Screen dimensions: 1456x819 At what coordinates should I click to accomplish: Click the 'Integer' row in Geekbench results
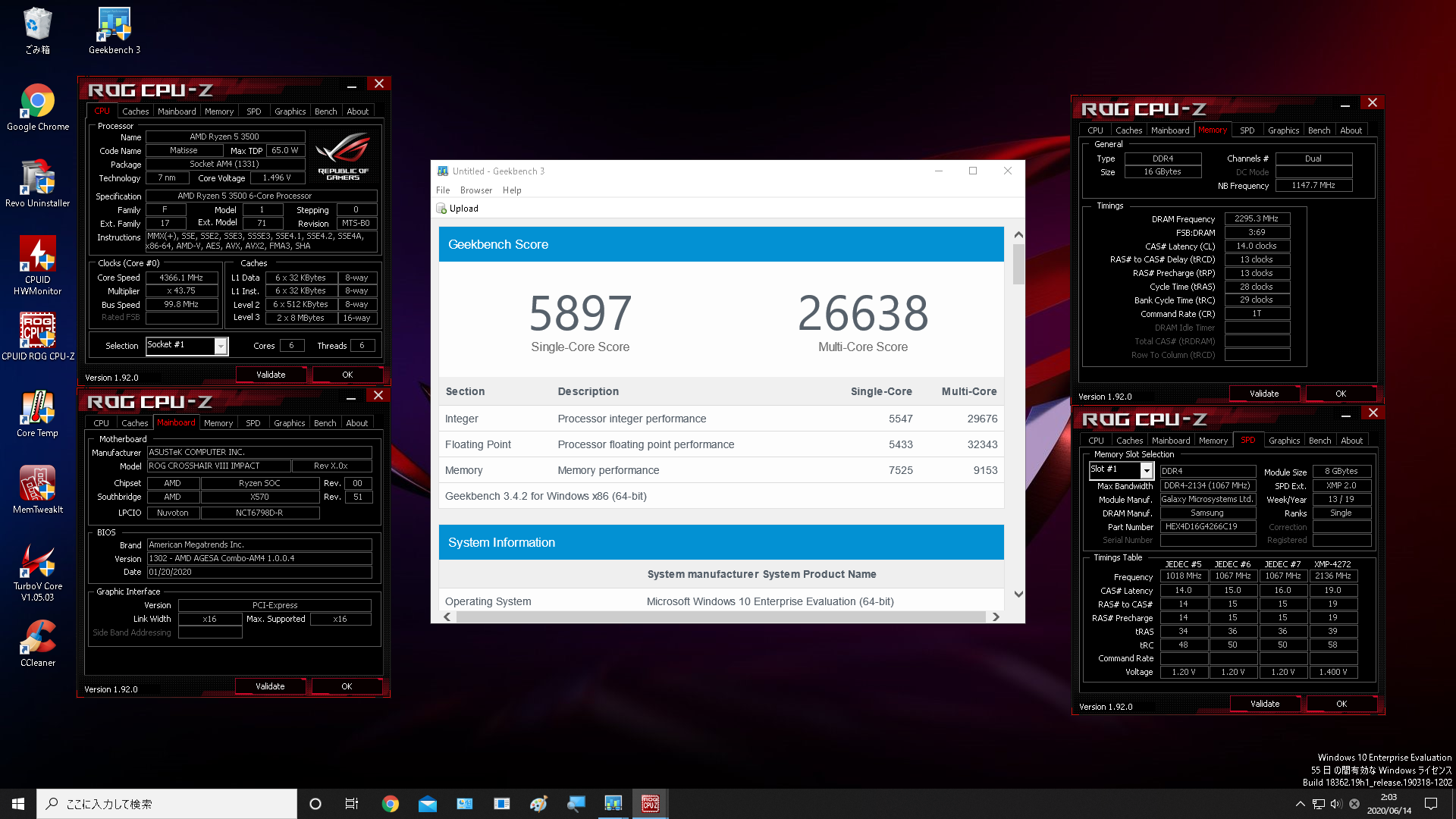[x=721, y=419]
